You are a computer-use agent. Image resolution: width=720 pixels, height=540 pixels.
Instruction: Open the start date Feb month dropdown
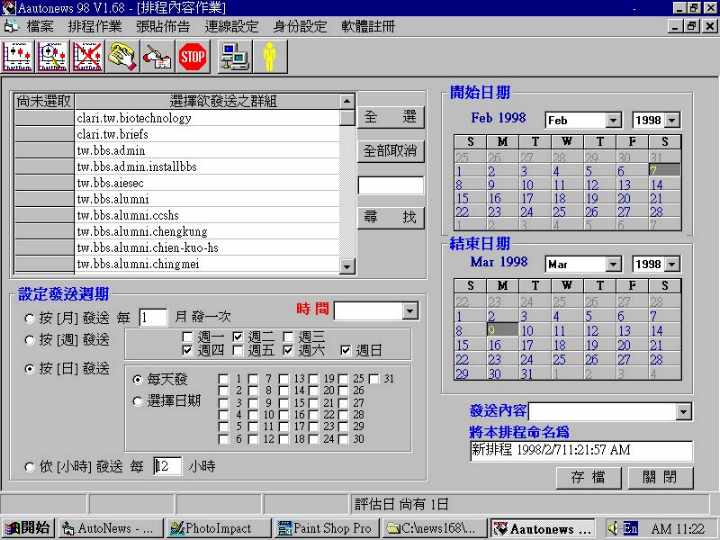(x=613, y=120)
